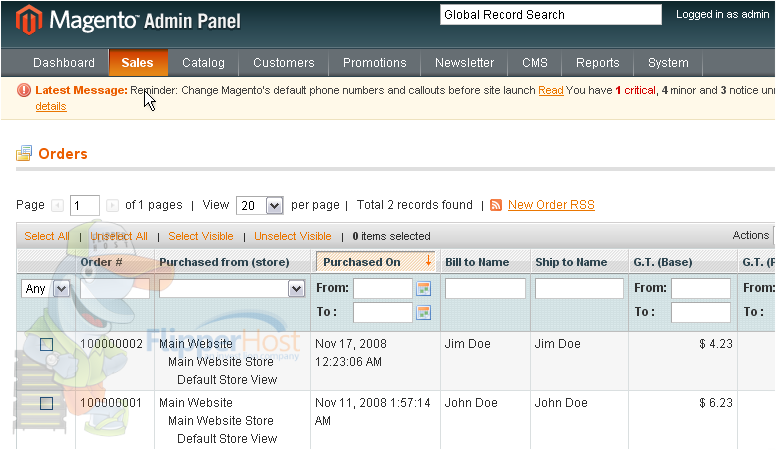Open the Customers menu

(x=284, y=63)
